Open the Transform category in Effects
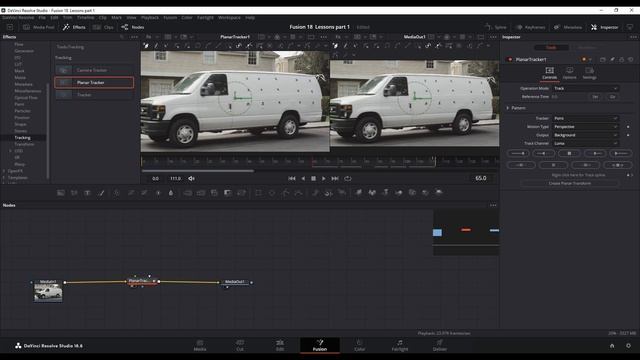 [x=24, y=144]
